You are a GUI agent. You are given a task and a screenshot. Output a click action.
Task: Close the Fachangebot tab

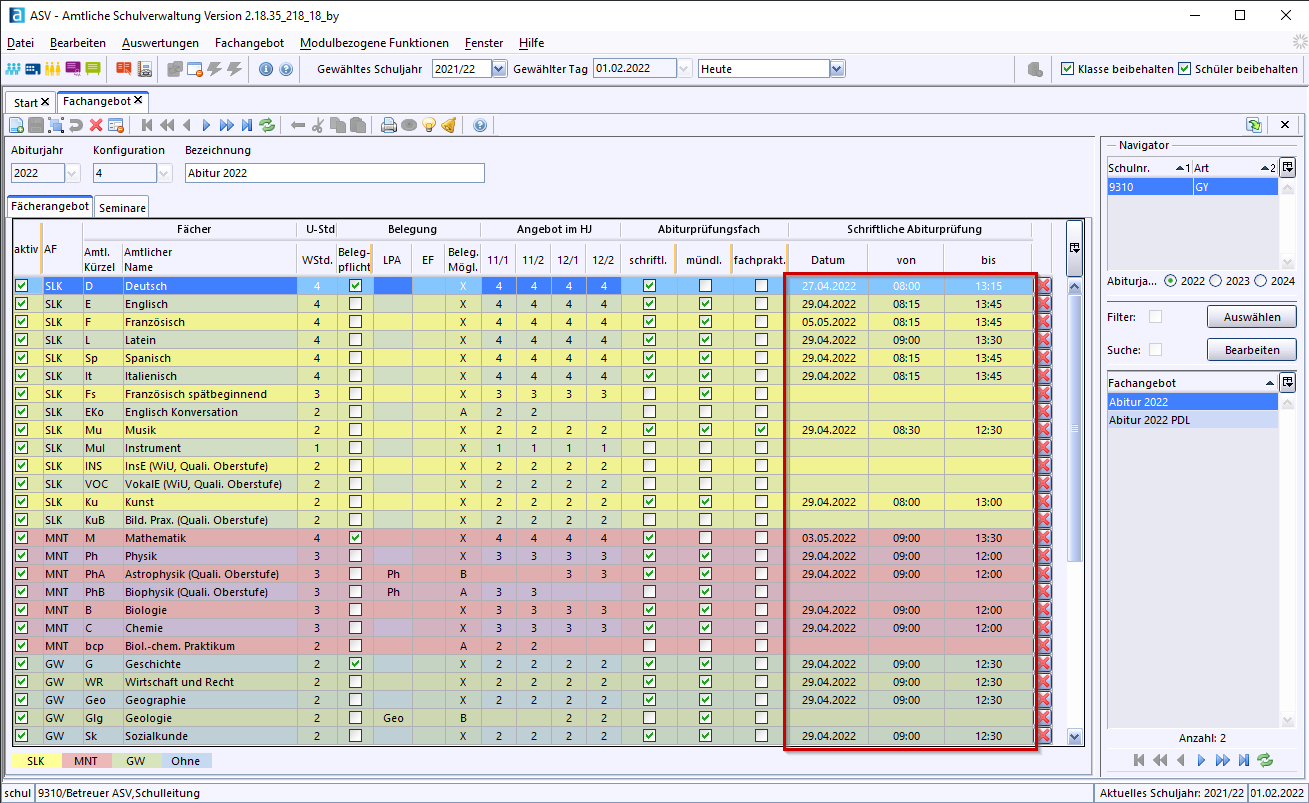click(139, 101)
